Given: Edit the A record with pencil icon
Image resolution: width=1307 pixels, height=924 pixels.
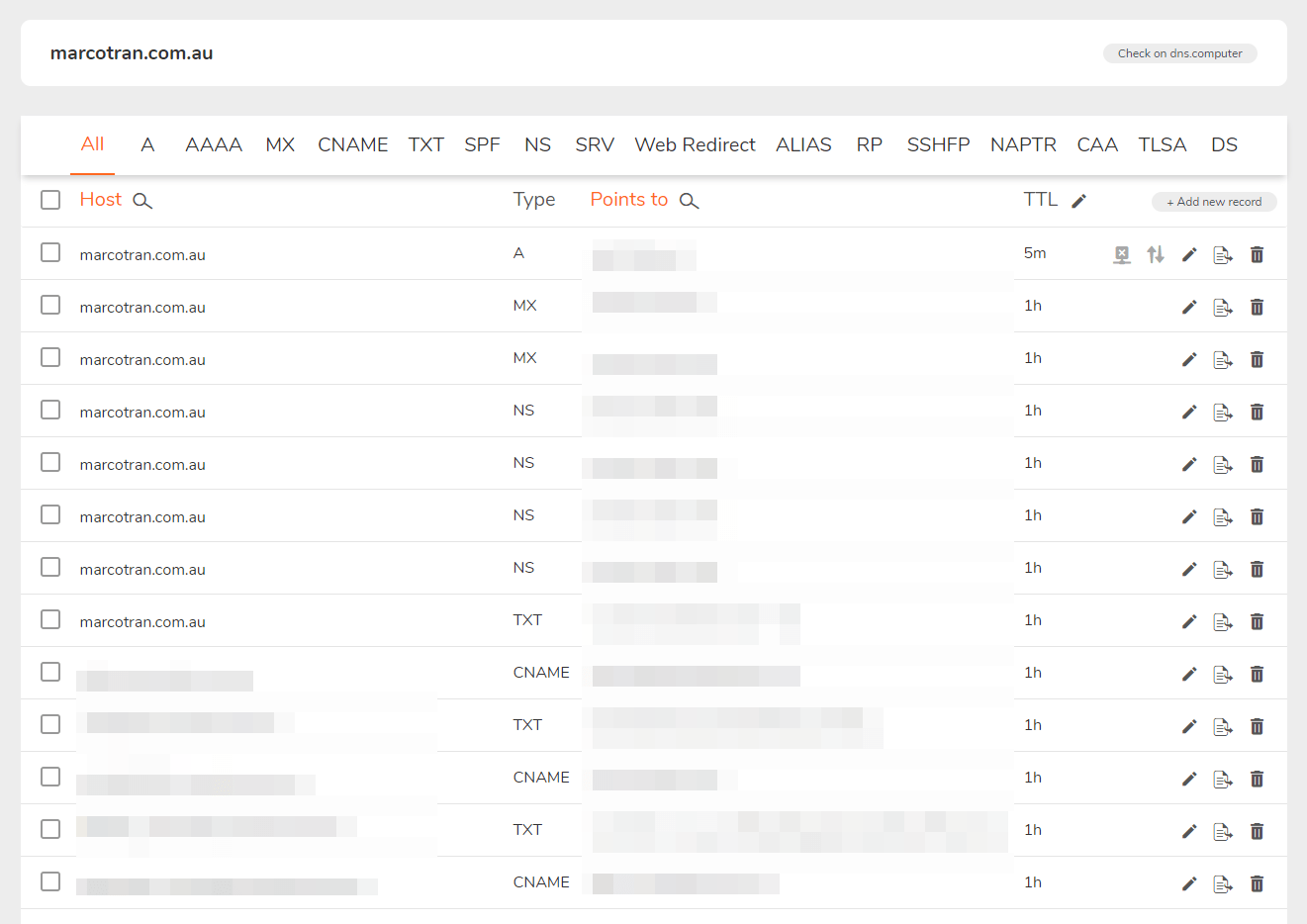Looking at the screenshot, I should 1188,254.
